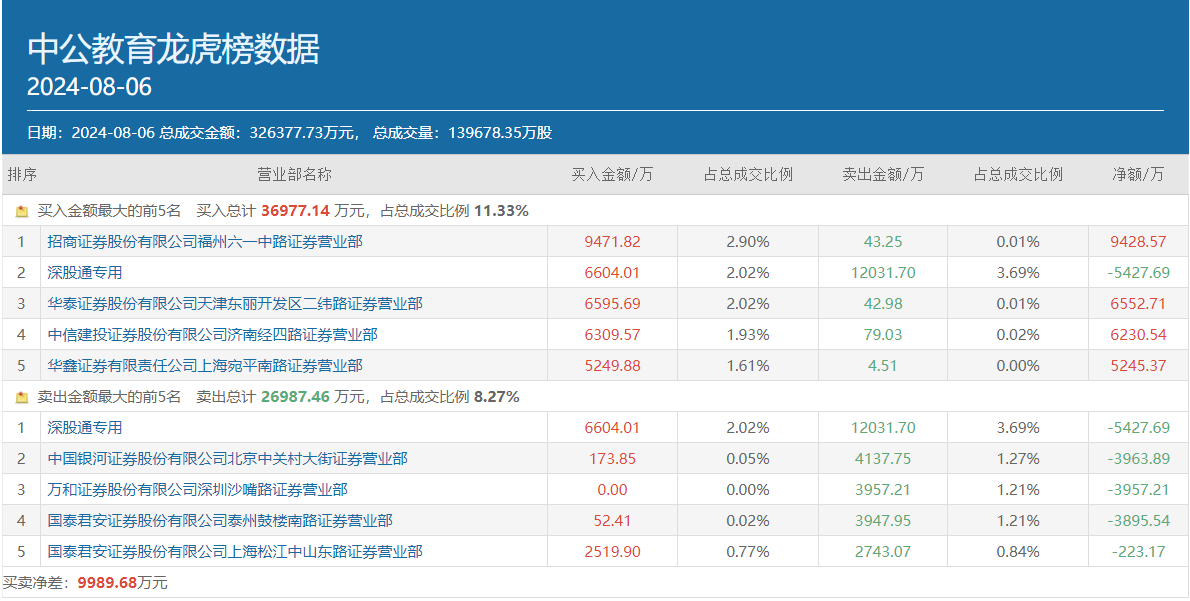The width and height of the screenshot is (1190, 601).
Task: Click the 排序 column header
Action: click(22, 174)
